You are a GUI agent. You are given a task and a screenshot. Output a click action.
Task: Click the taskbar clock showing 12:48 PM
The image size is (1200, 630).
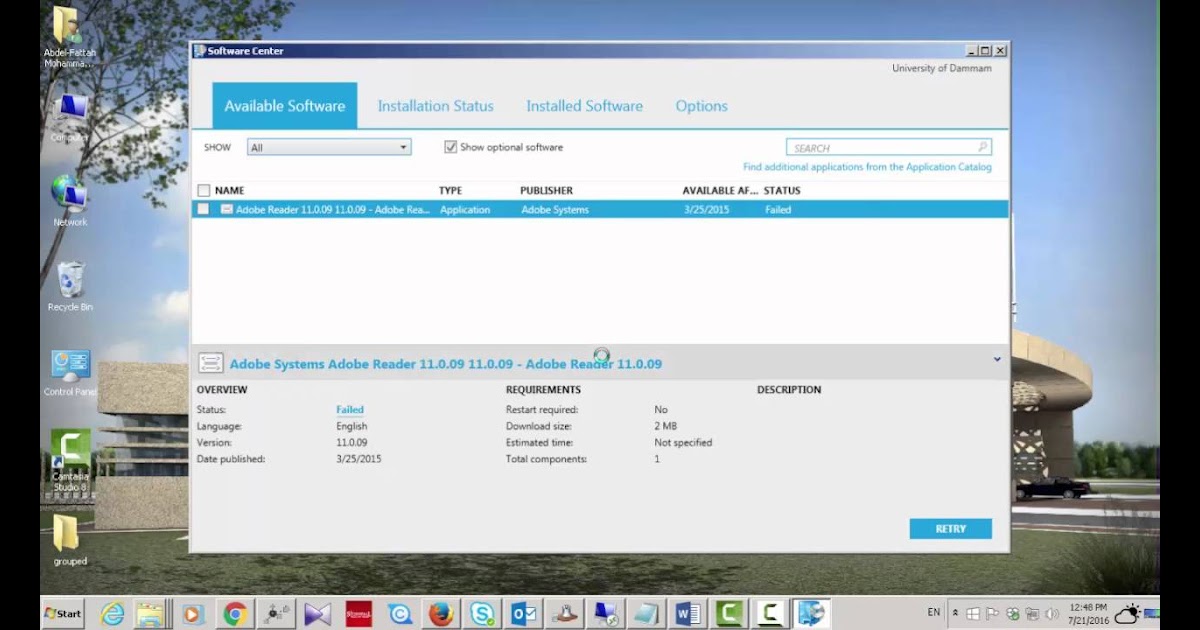click(1088, 613)
